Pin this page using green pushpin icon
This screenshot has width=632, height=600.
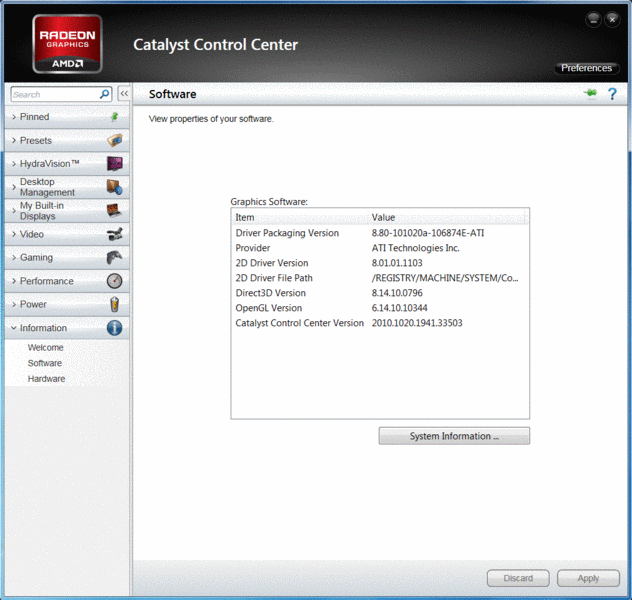click(x=590, y=93)
